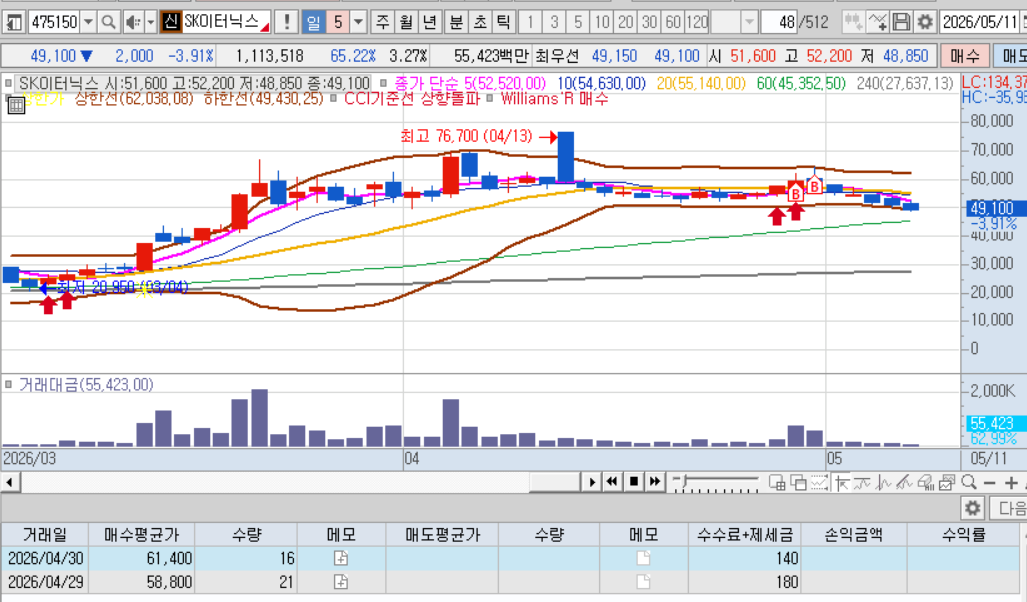Click the 매수평균가 column header
Image resolution: width=1027 pixels, height=602 pixels.
pyautogui.click(x=141, y=535)
